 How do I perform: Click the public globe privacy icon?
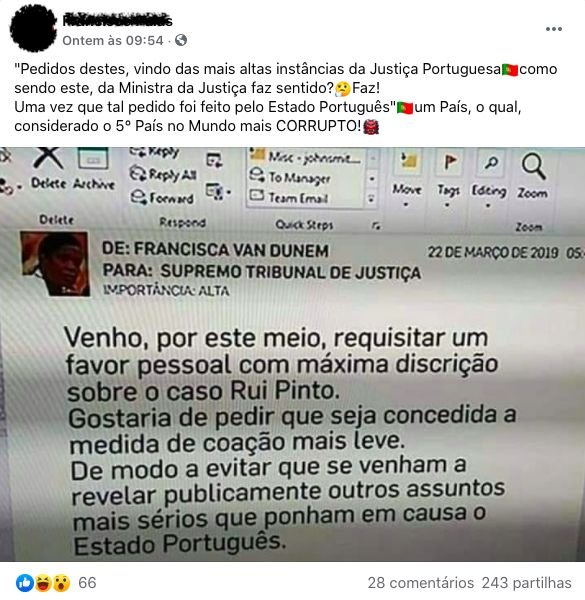[181, 40]
